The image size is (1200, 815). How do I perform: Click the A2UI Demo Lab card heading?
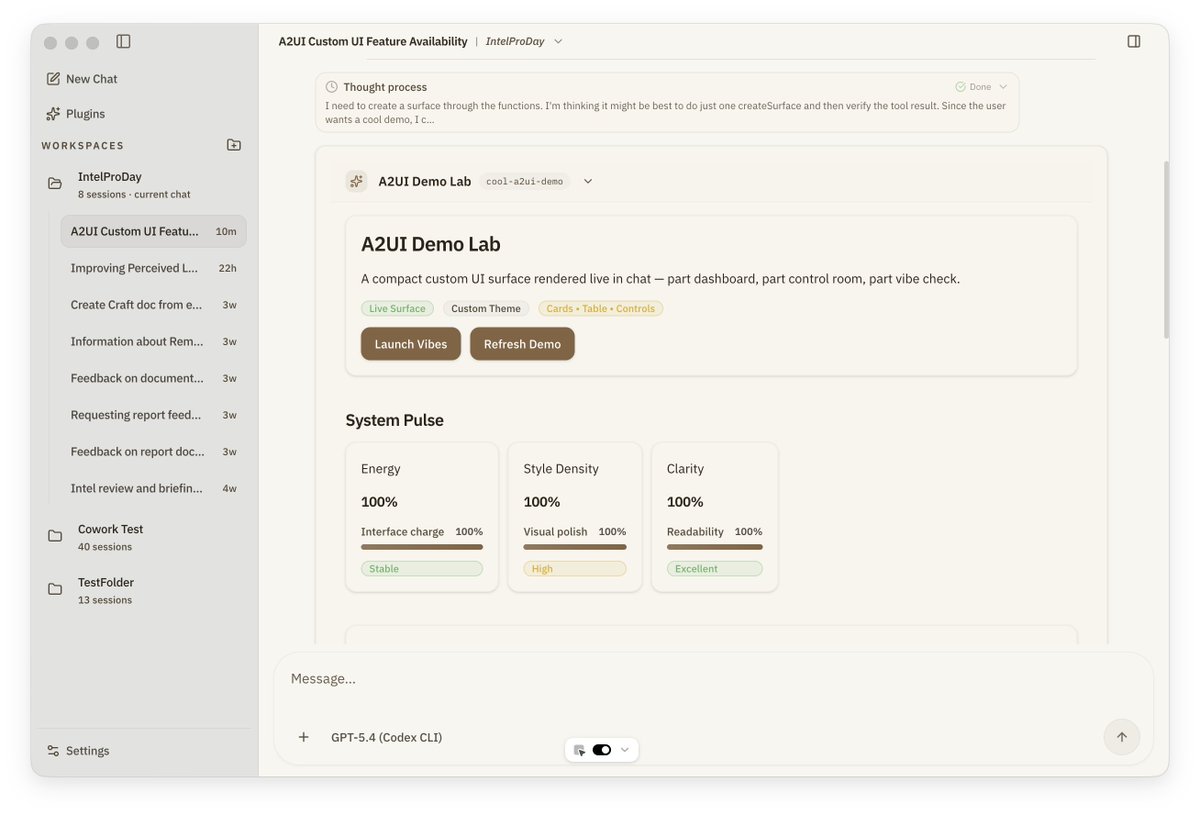pos(431,244)
